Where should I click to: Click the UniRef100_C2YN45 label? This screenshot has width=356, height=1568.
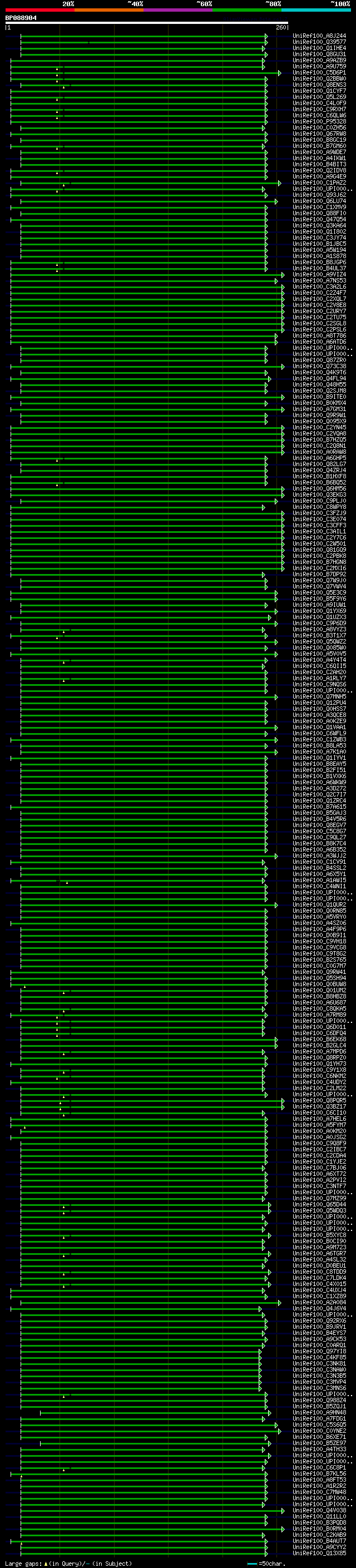[319, 427]
